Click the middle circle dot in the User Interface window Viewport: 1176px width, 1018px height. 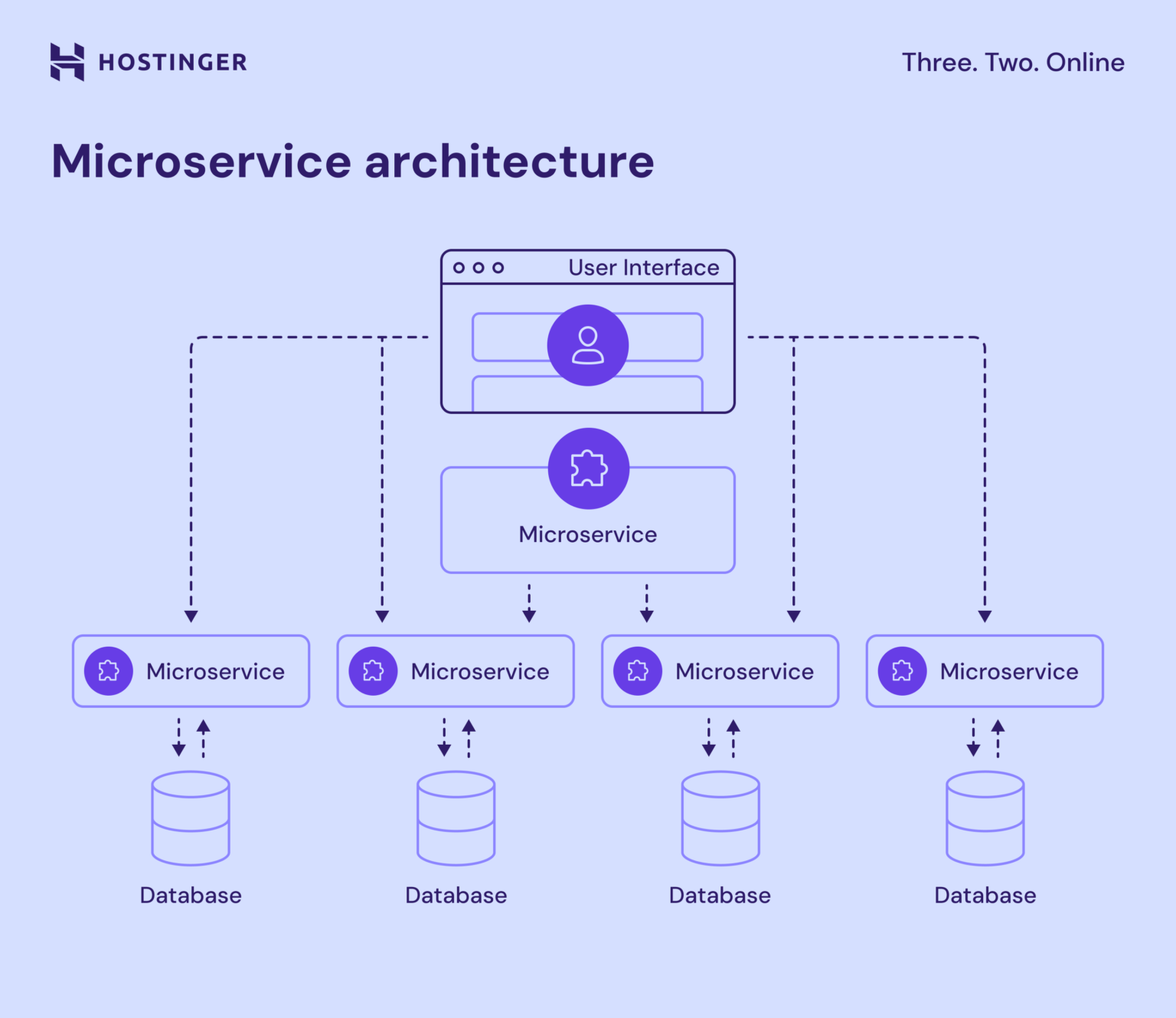[480, 268]
